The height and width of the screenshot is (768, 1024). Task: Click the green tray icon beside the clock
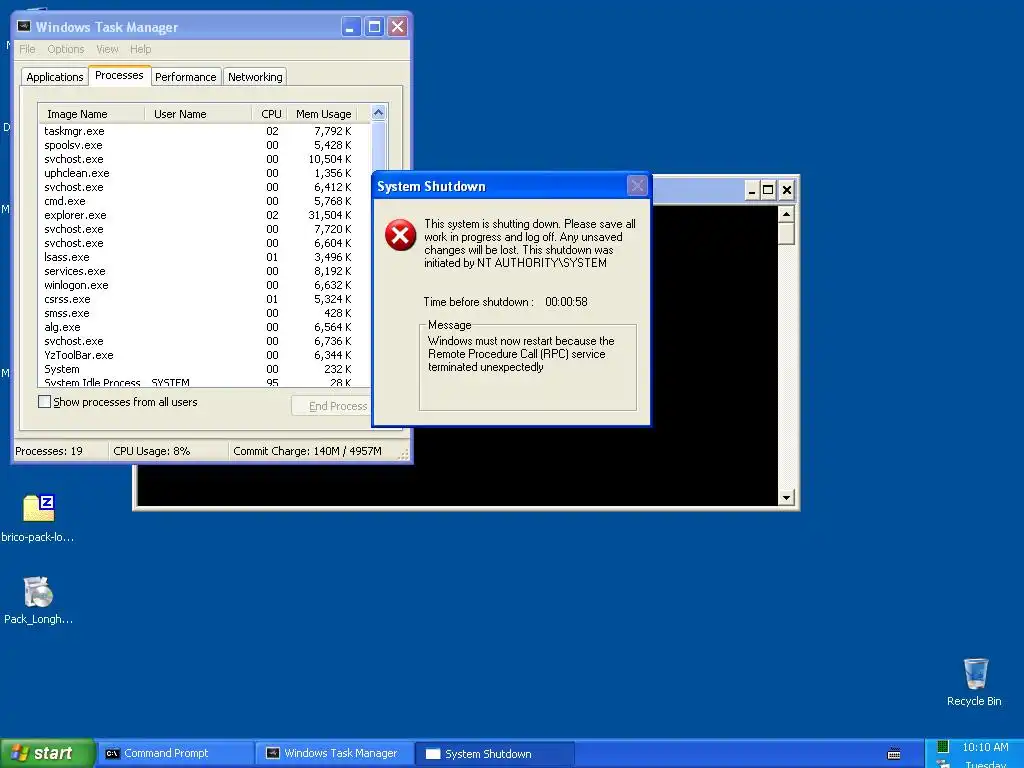pyautogui.click(x=942, y=746)
